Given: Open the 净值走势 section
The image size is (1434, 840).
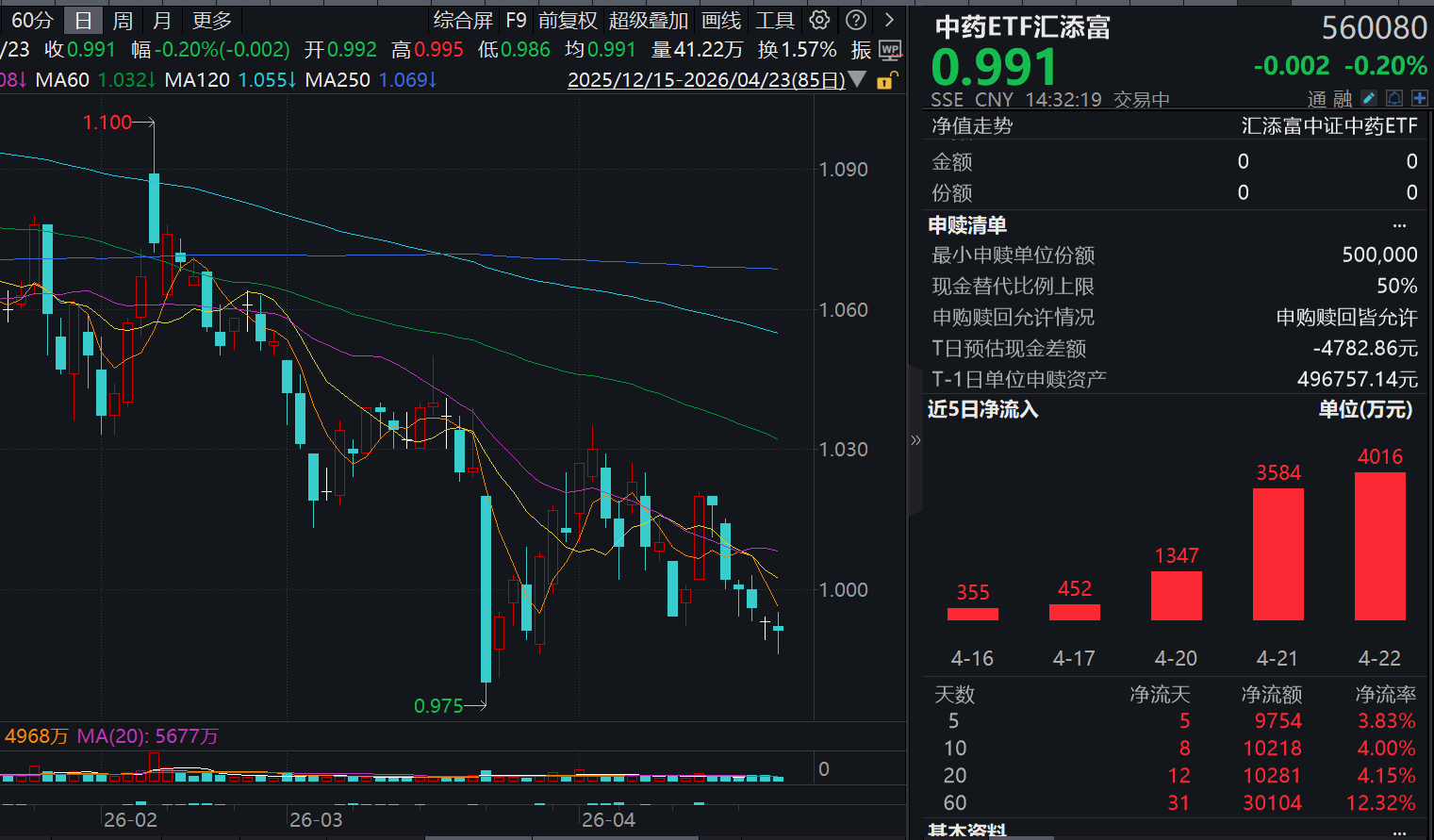Looking at the screenshot, I should pos(972,125).
